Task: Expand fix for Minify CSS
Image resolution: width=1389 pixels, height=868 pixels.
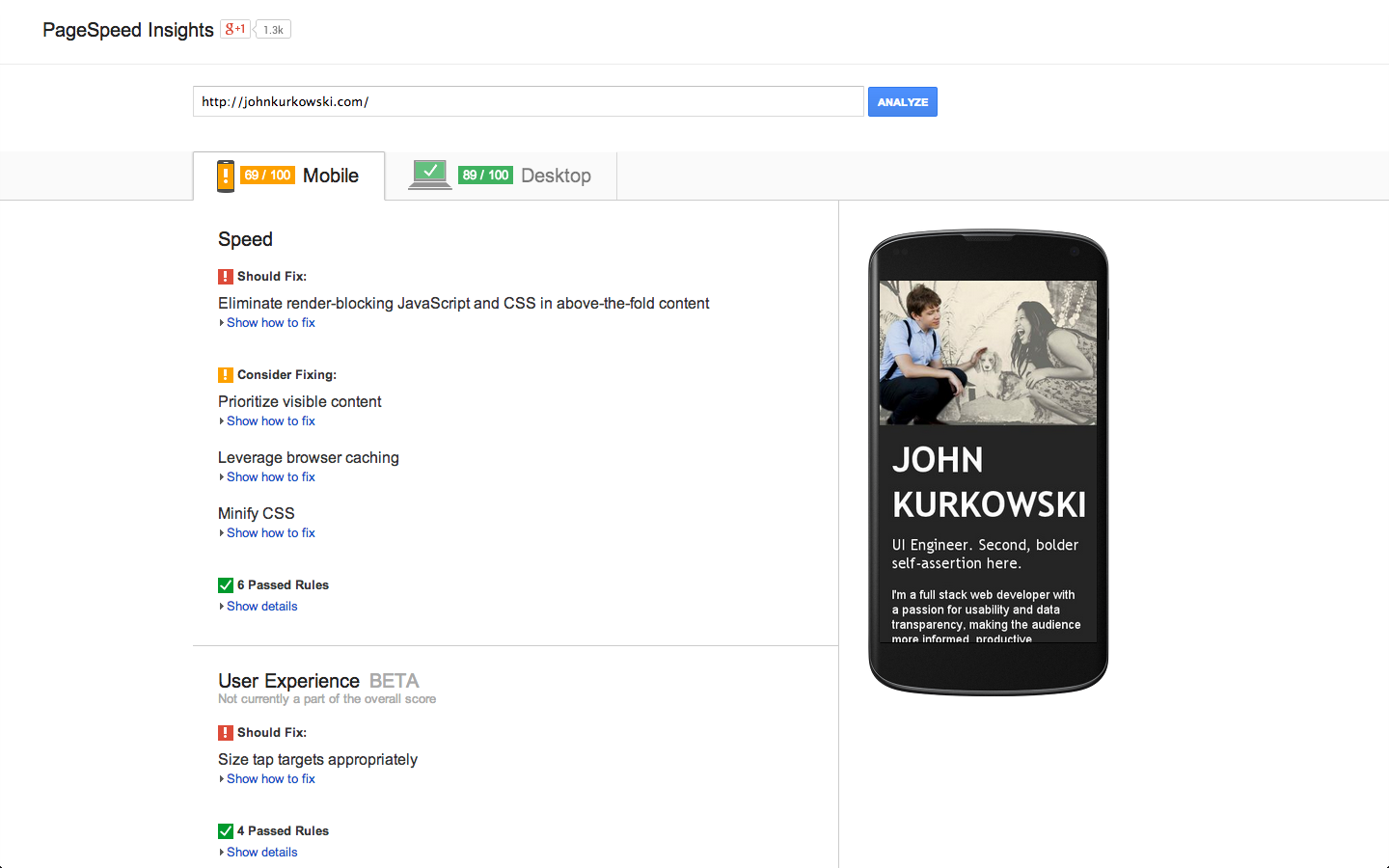Action: coord(270,533)
